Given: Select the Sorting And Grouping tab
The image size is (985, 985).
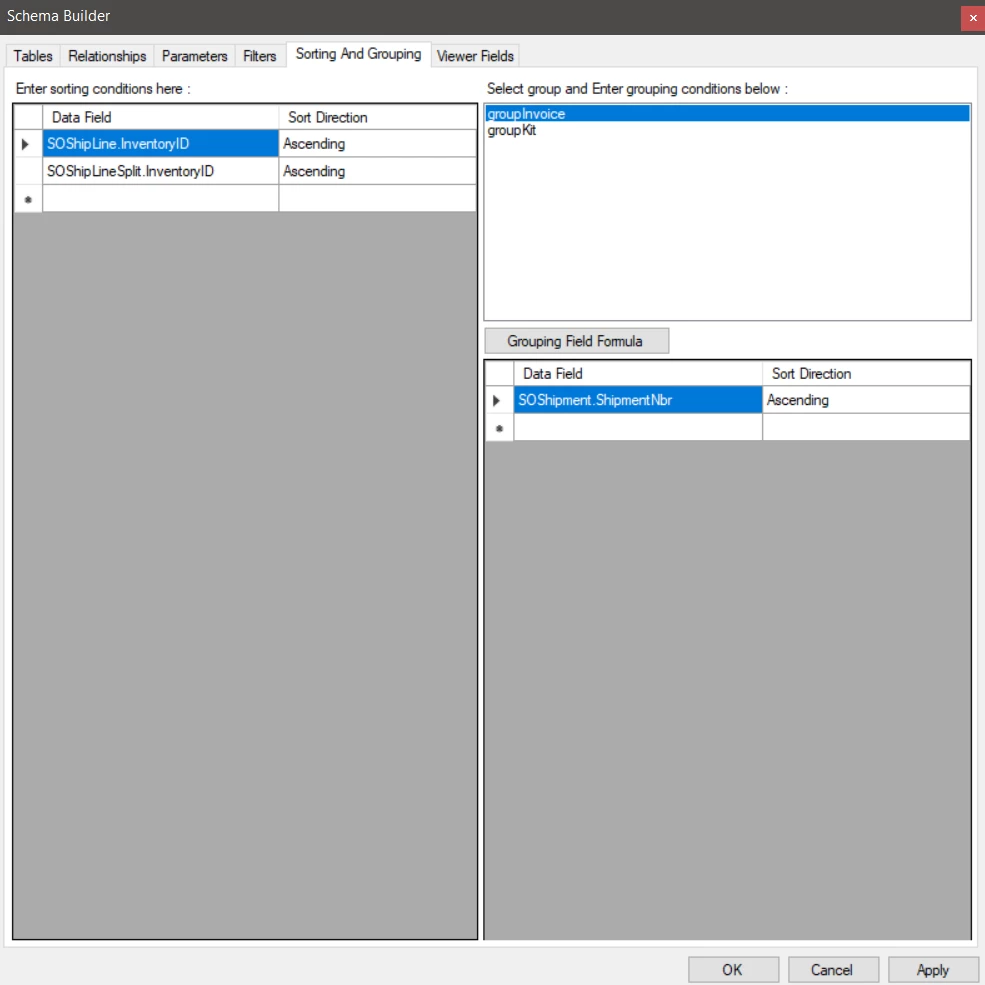Looking at the screenshot, I should coord(358,54).
